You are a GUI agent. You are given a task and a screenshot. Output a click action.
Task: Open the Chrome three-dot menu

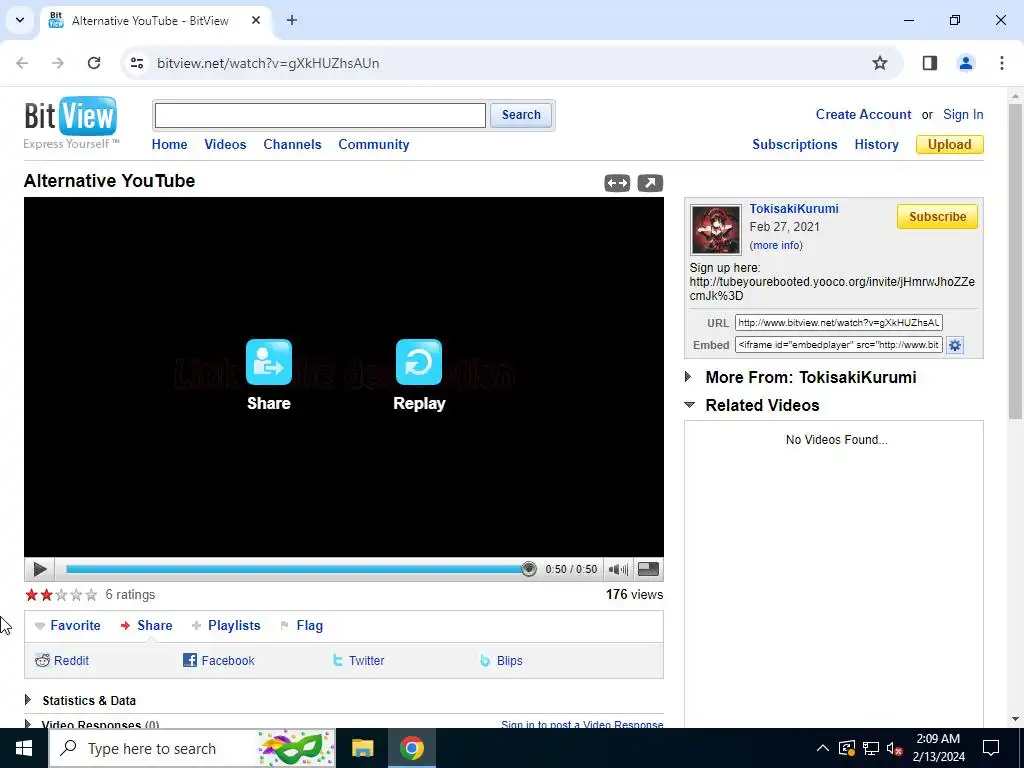click(x=1002, y=63)
